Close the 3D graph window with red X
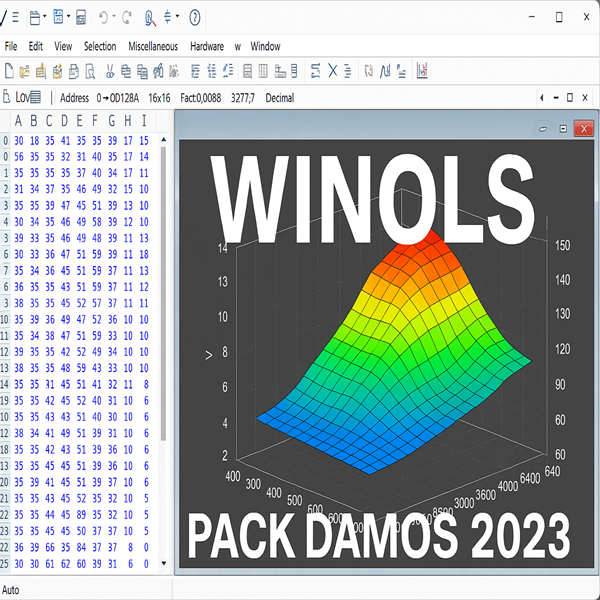600x600 pixels. click(x=584, y=129)
